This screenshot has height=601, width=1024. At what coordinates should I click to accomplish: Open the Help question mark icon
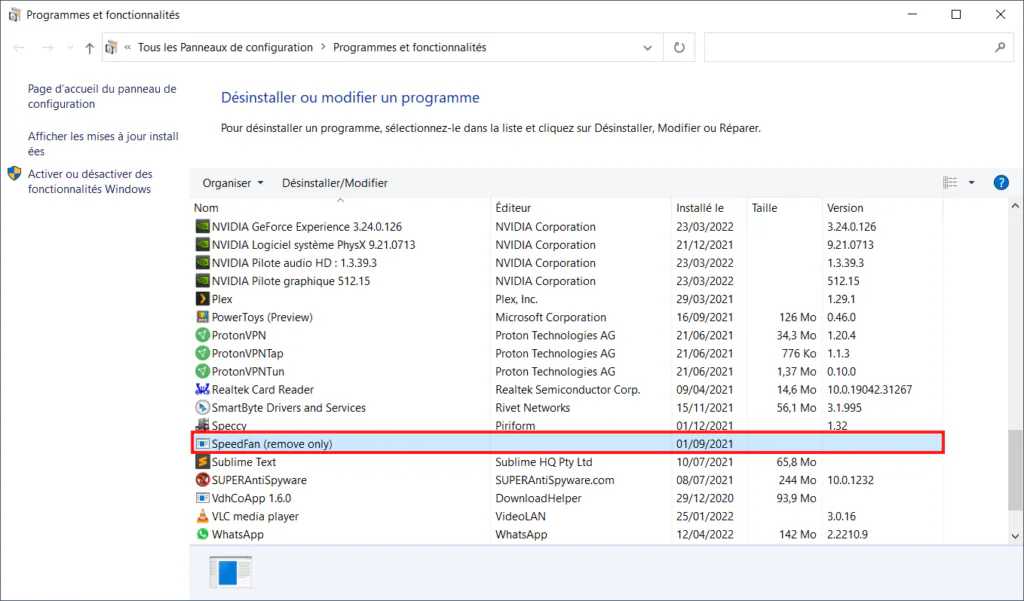[x=1000, y=183]
